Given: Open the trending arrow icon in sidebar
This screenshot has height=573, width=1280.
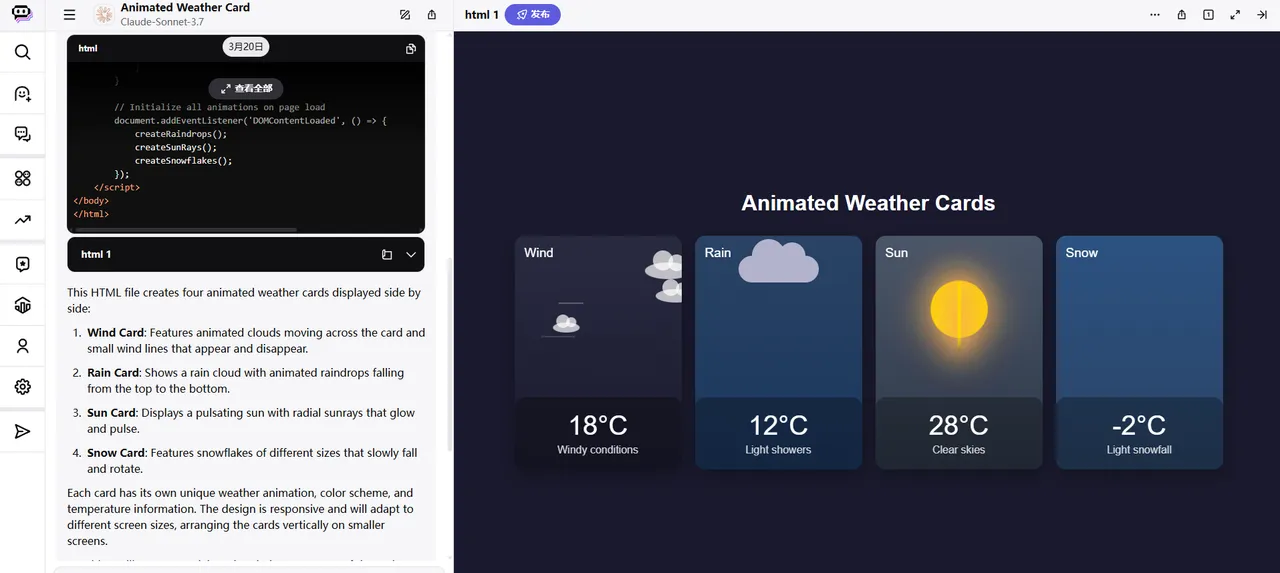Looking at the screenshot, I should click(x=22, y=220).
